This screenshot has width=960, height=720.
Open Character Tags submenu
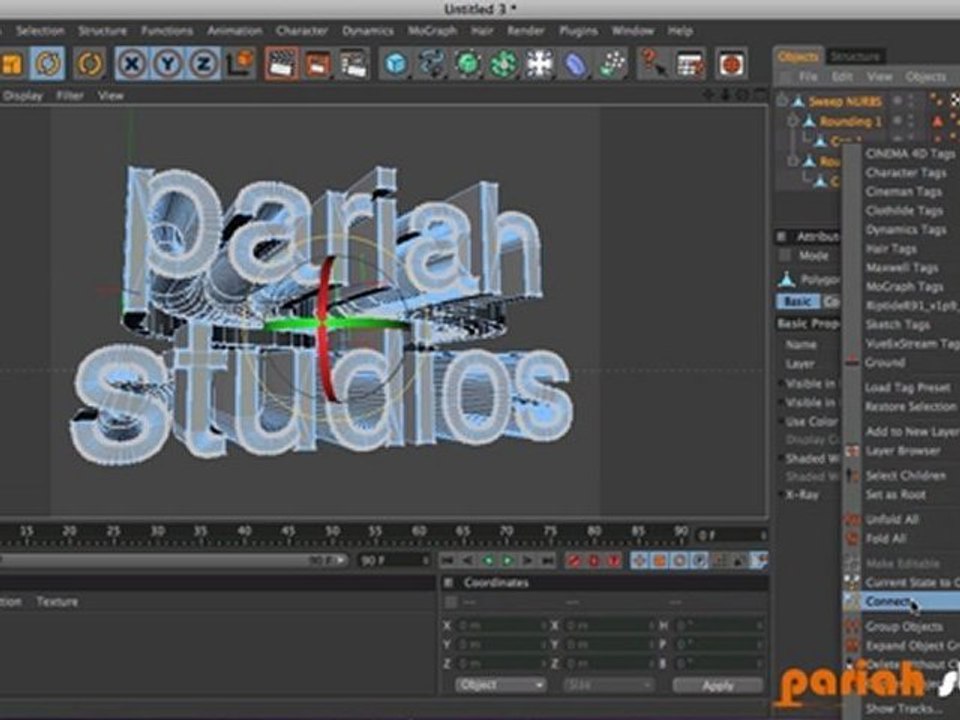906,173
